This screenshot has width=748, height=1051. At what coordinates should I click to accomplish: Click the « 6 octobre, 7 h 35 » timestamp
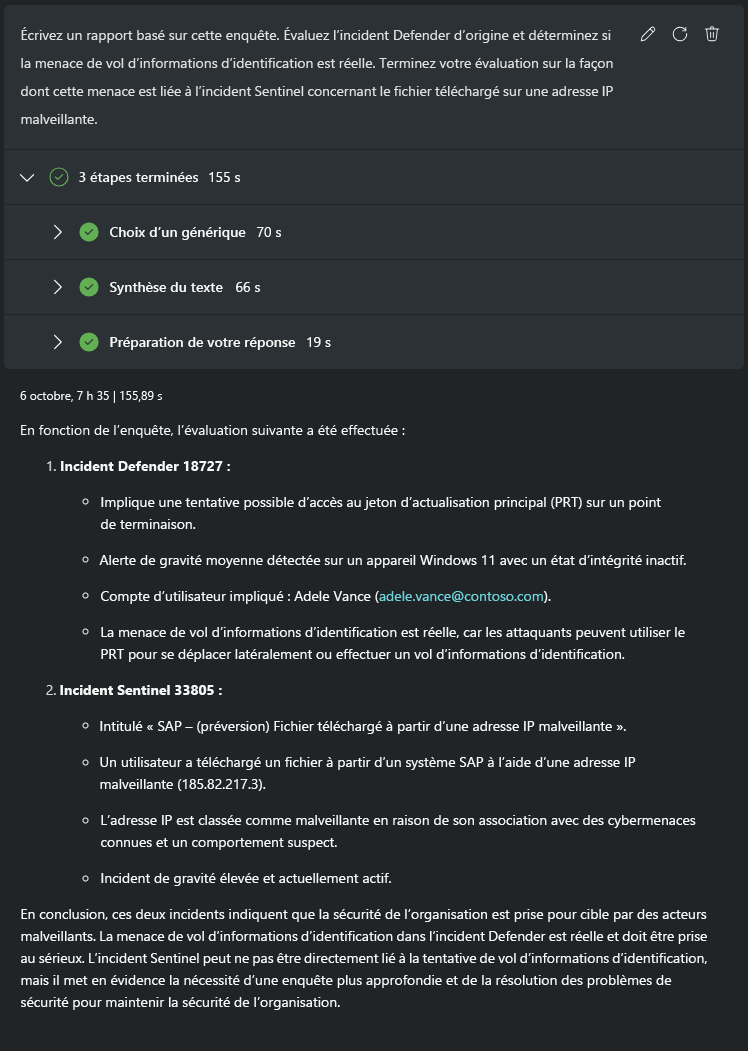[60, 395]
